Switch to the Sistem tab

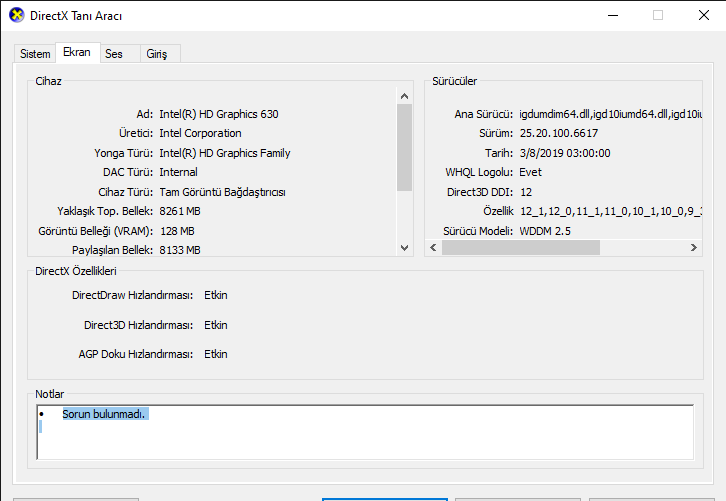[x=35, y=54]
